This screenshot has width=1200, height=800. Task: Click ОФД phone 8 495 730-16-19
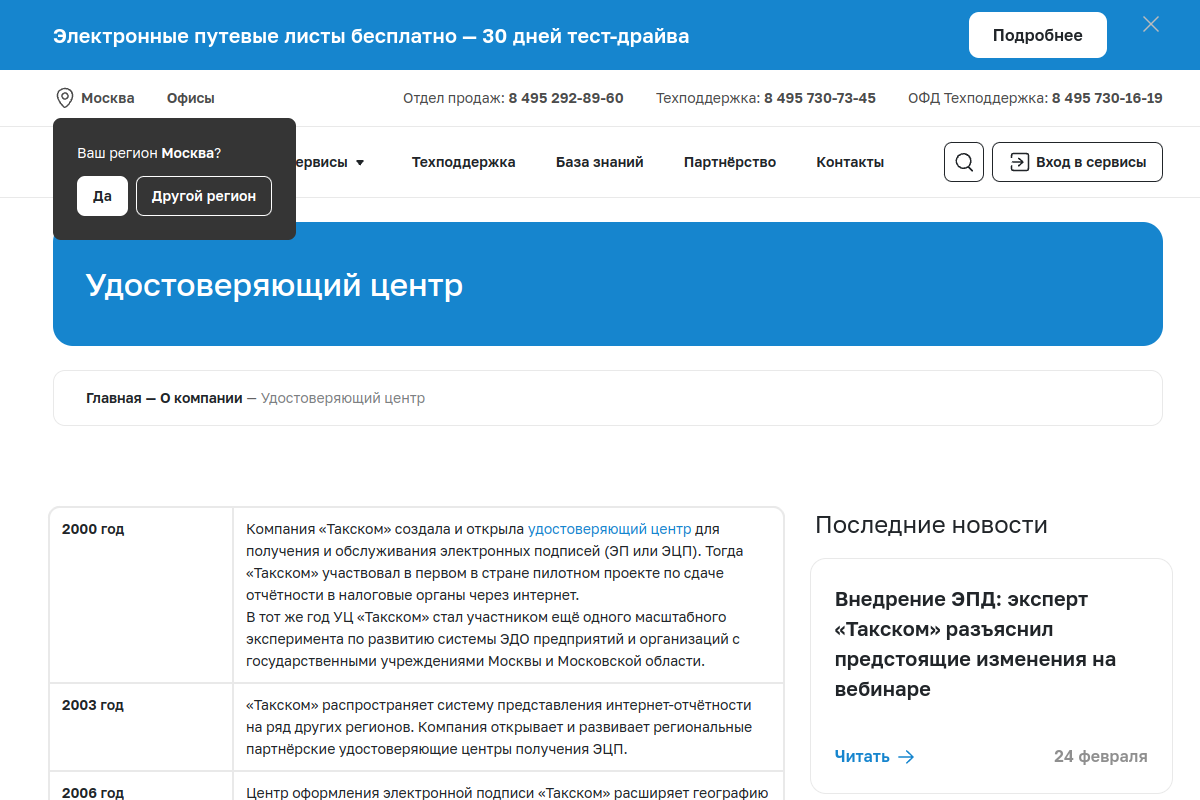pyautogui.click(x=1107, y=98)
